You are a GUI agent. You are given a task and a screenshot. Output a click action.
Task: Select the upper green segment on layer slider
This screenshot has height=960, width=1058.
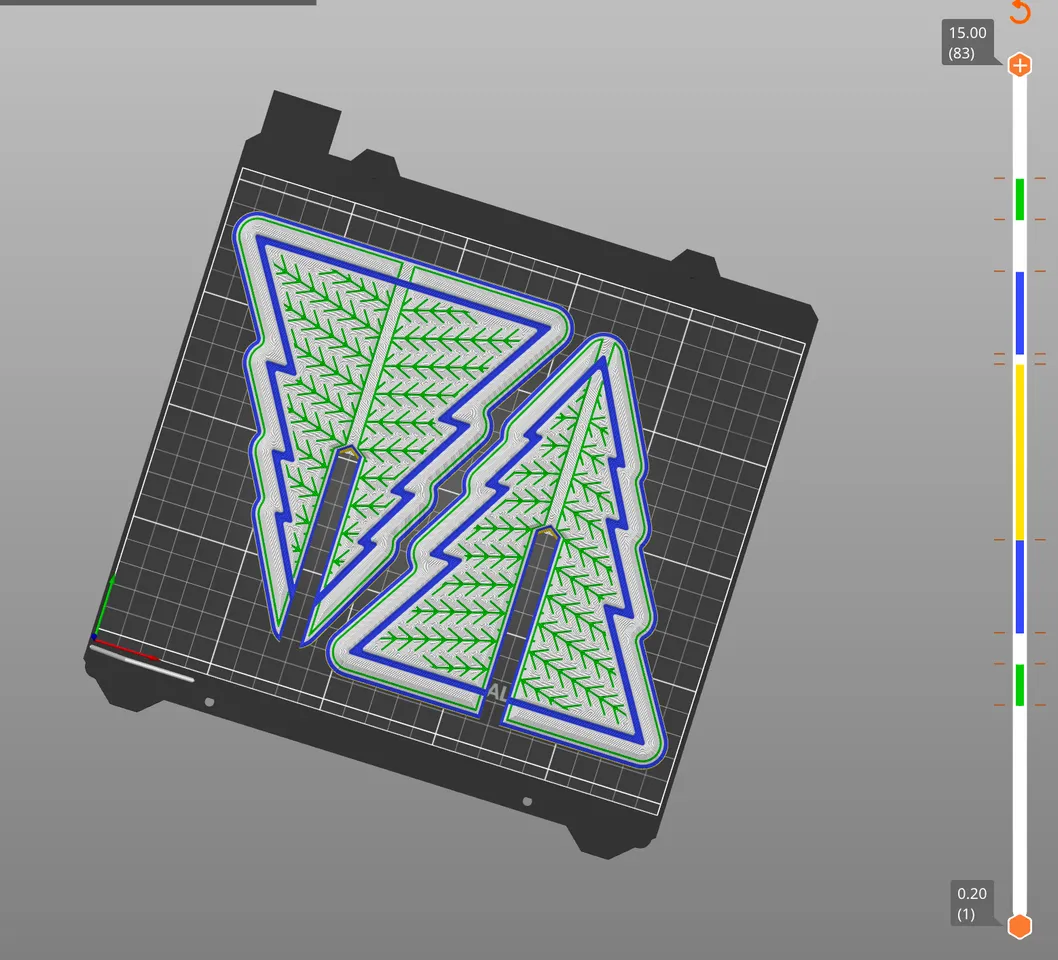click(x=1020, y=199)
